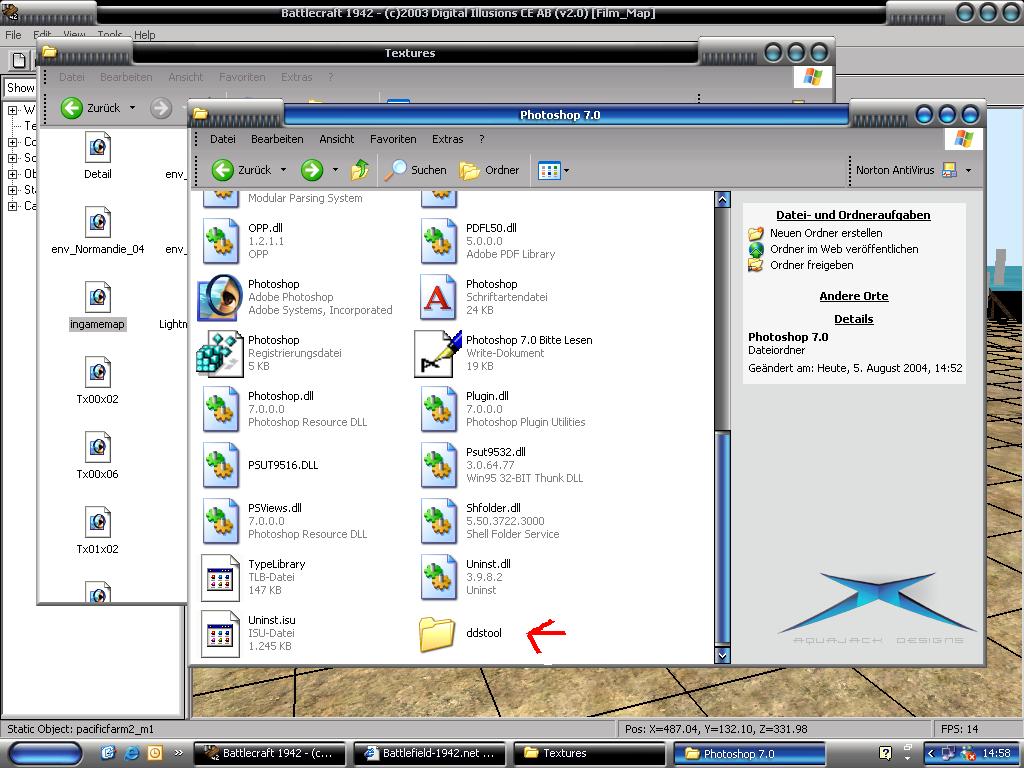Open the Datei menu in Photoshop 7.0 window
Viewport: 1024px width, 768px height.
222,138
